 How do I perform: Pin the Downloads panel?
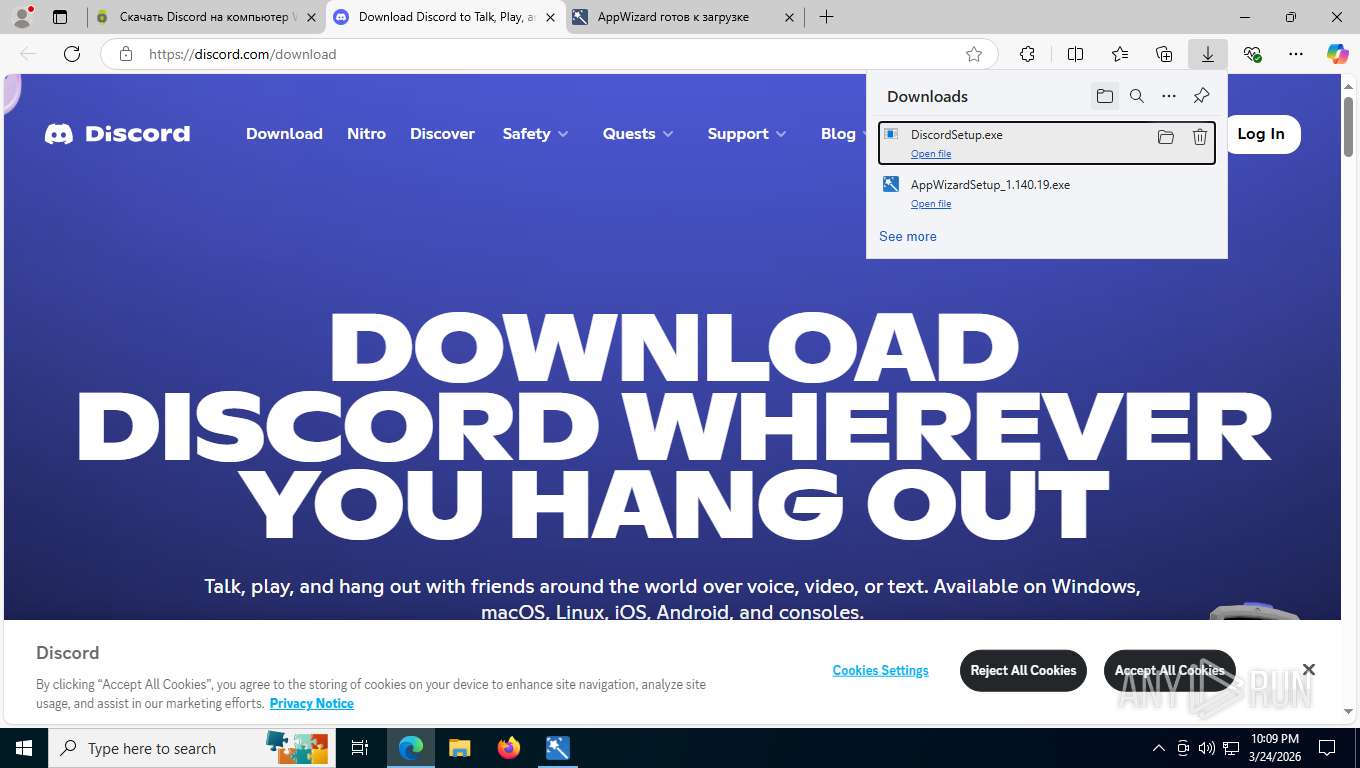1201,96
